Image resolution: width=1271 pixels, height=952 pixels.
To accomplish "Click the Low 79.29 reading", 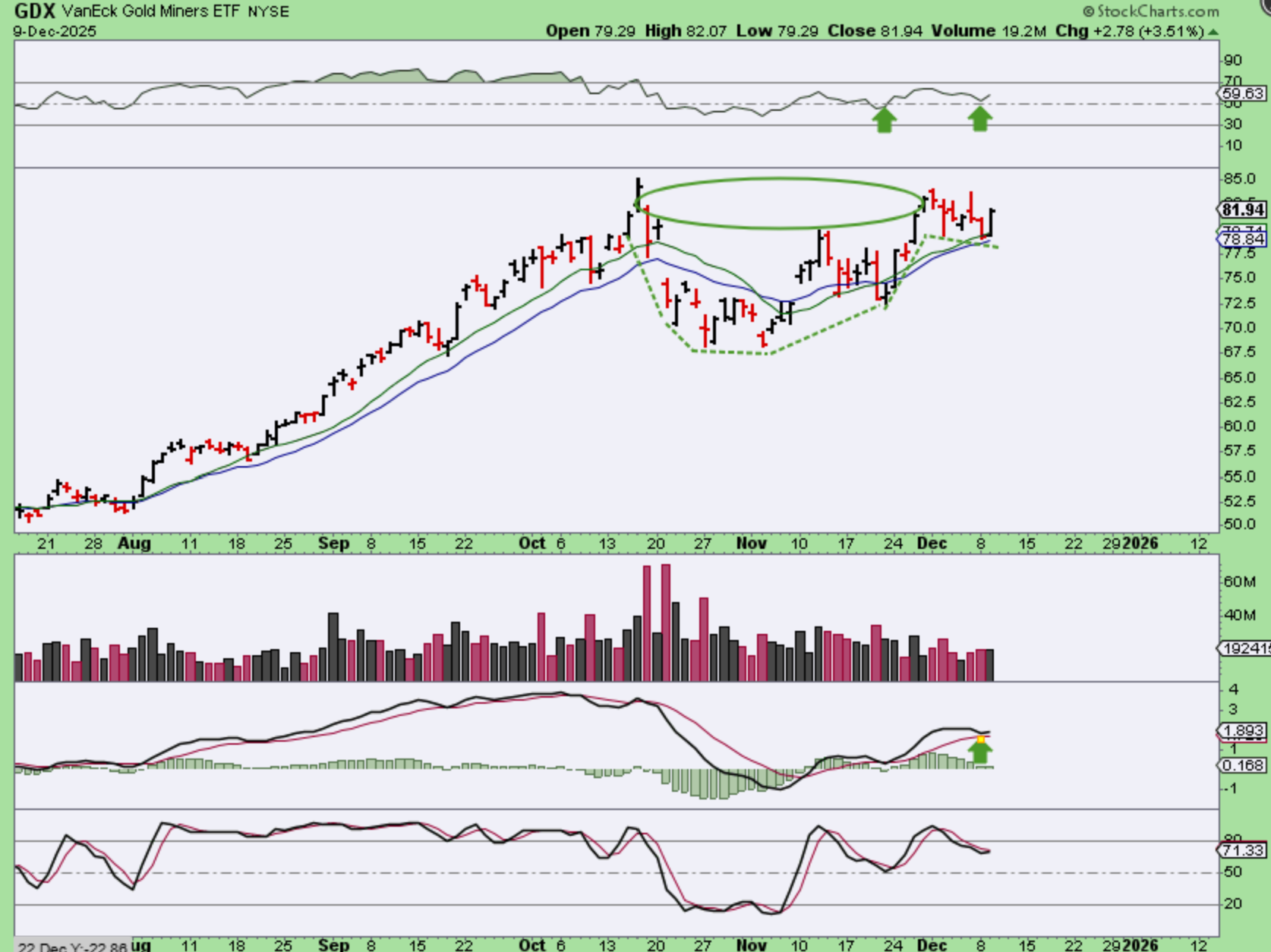I will coord(777,31).
